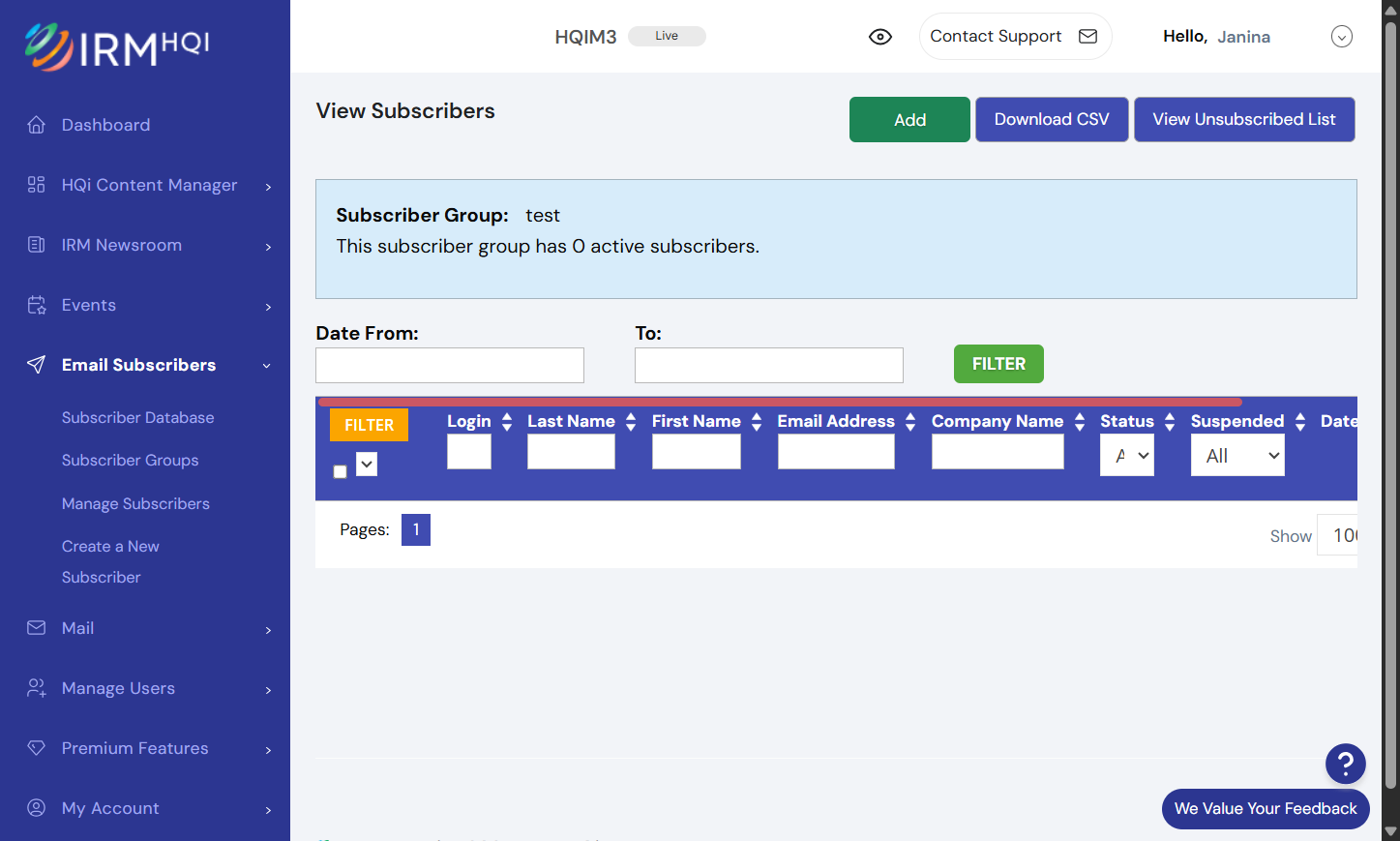Screen dimensions: 1400x841
Task: Click the Mail envelope icon in sidebar
Action: tap(37, 628)
